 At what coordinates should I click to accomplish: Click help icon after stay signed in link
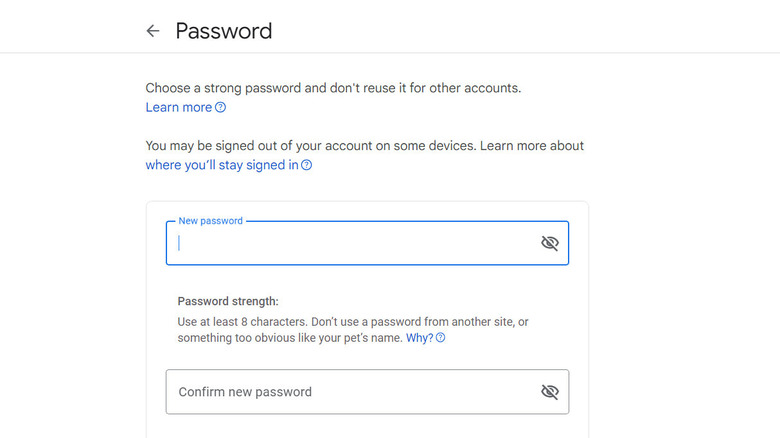pos(307,165)
